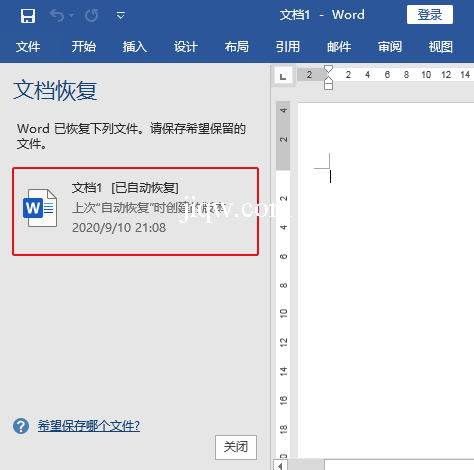Image resolution: width=474 pixels, height=470 pixels.
Task: Click the first line indent marker on ruler
Action: point(328,69)
